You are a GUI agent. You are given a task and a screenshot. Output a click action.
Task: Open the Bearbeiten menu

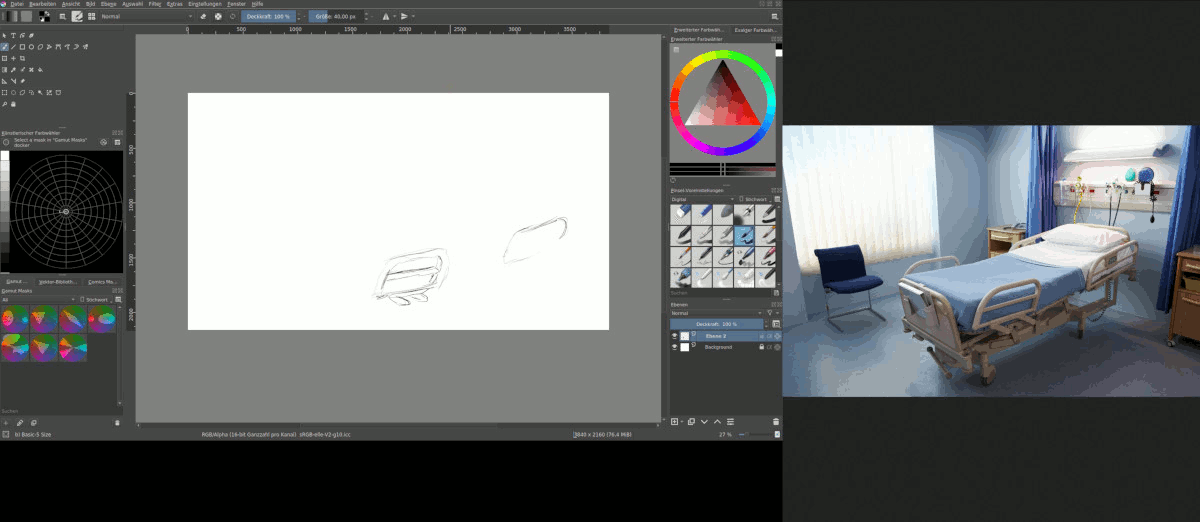(43, 4)
